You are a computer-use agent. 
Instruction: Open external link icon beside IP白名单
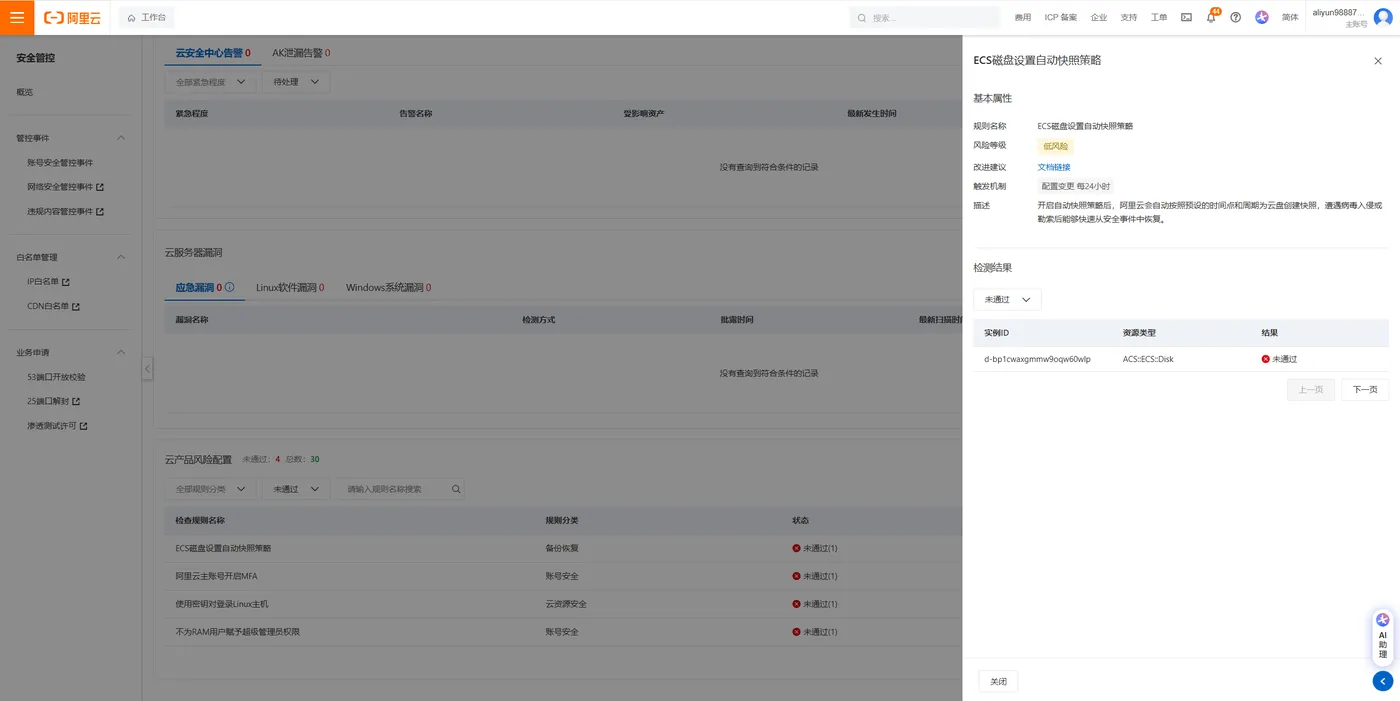click(66, 282)
